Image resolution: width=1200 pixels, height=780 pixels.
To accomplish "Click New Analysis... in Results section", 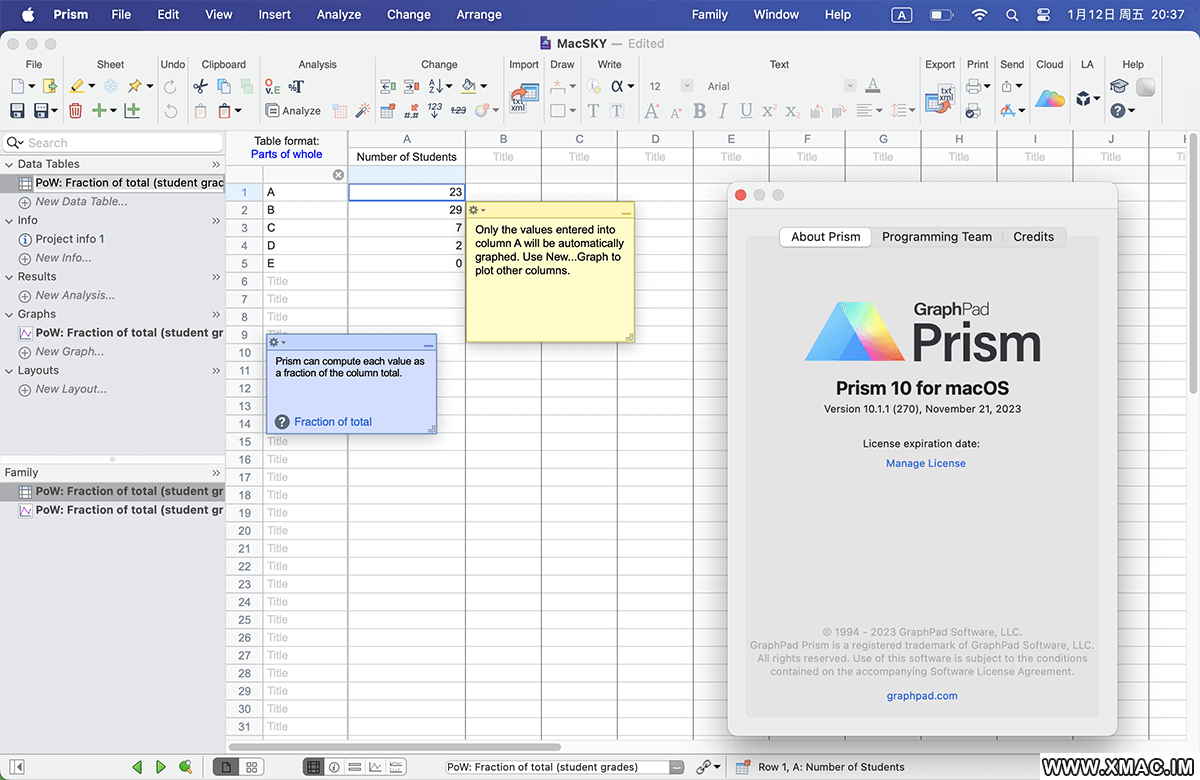I will pos(75,295).
